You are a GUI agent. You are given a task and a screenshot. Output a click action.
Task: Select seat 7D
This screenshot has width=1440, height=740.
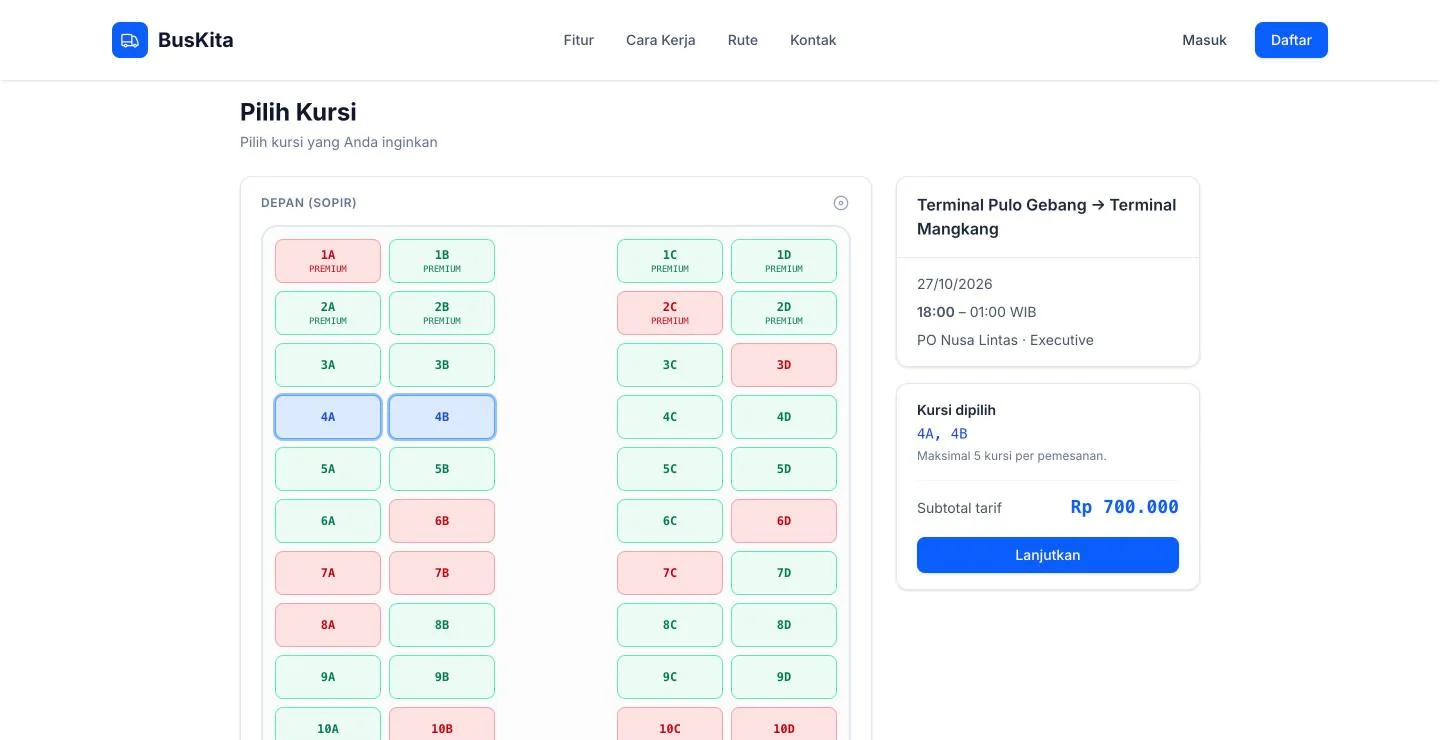(784, 573)
